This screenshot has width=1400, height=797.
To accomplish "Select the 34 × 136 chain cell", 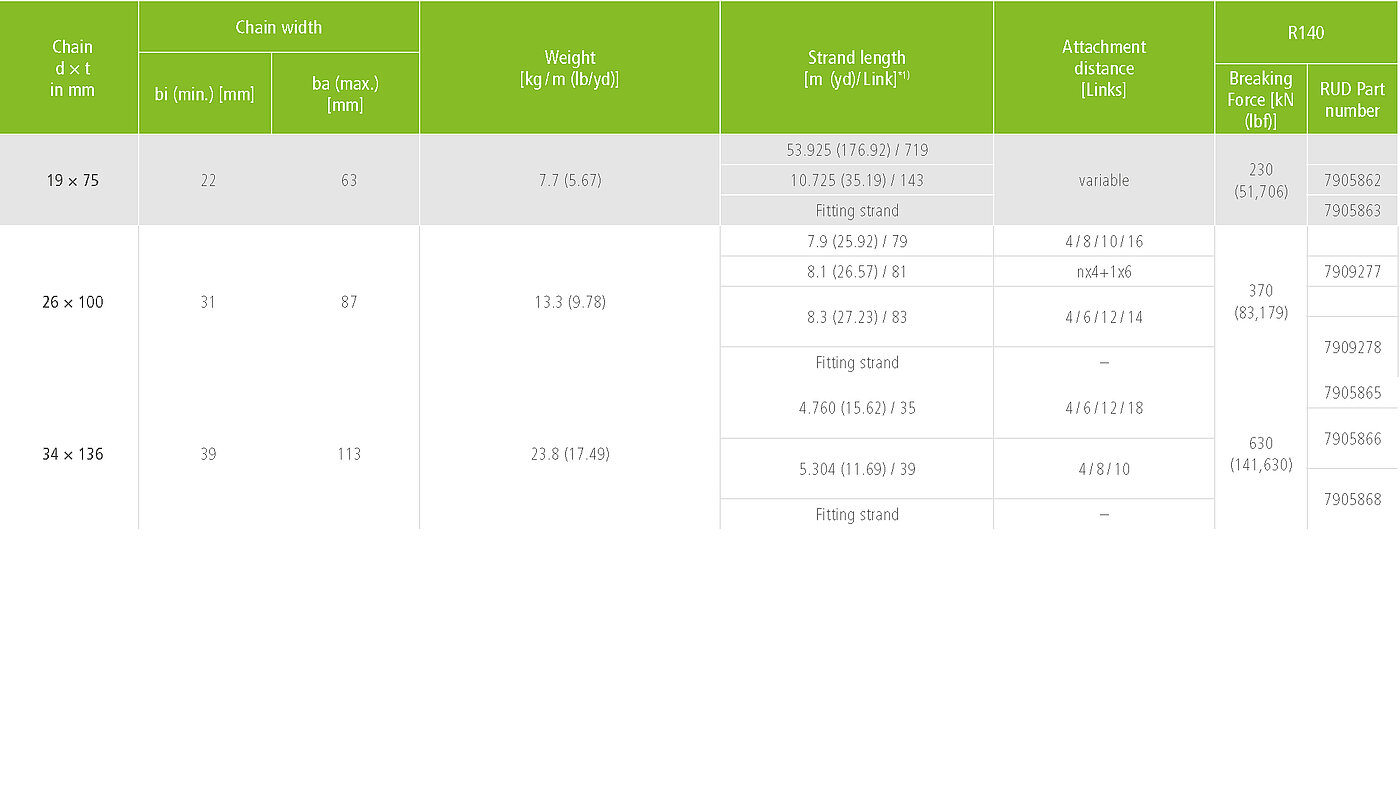I will coord(72,454).
